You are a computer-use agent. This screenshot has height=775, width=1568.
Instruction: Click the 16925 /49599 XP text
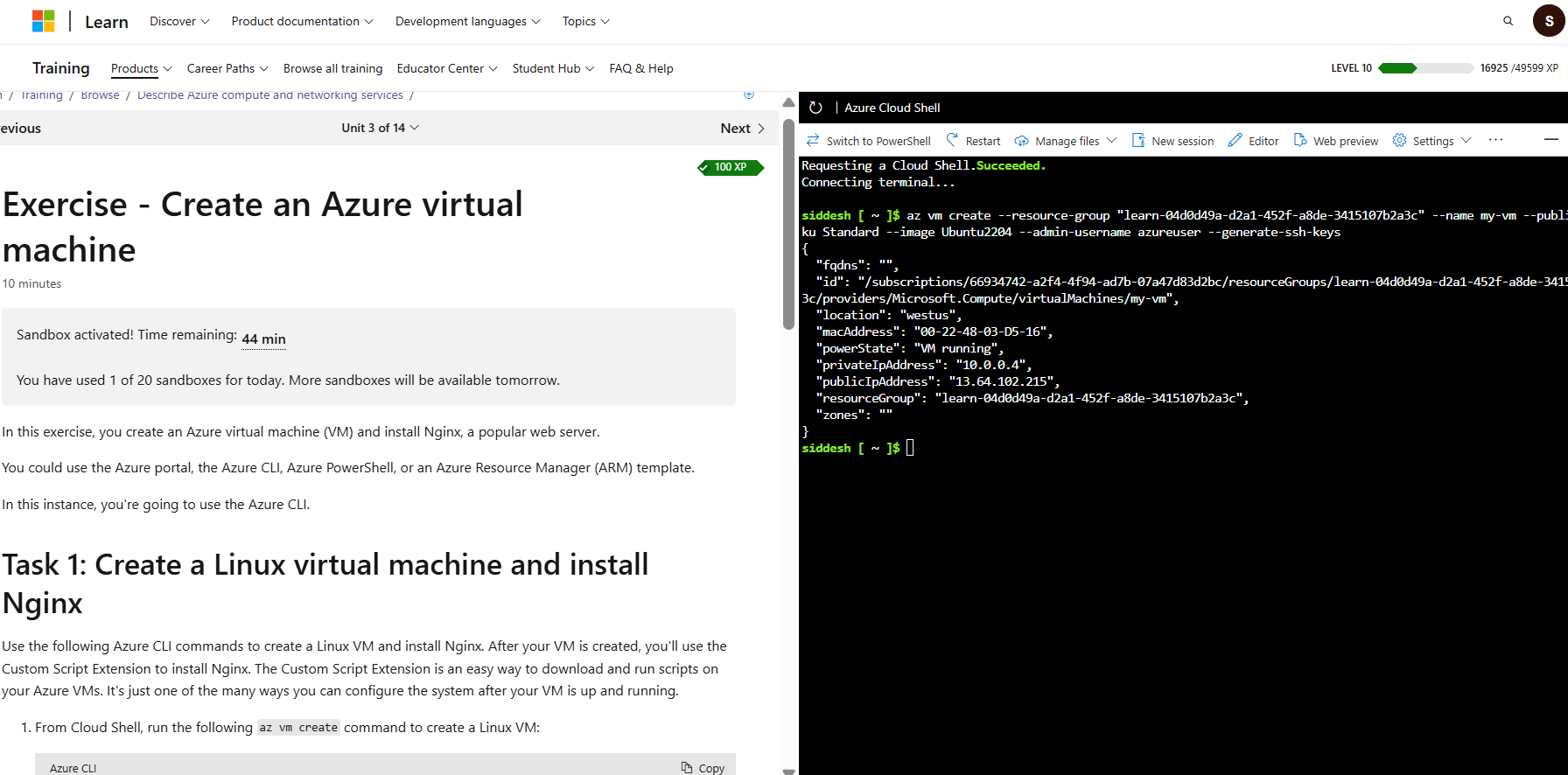(x=1519, y=68)
